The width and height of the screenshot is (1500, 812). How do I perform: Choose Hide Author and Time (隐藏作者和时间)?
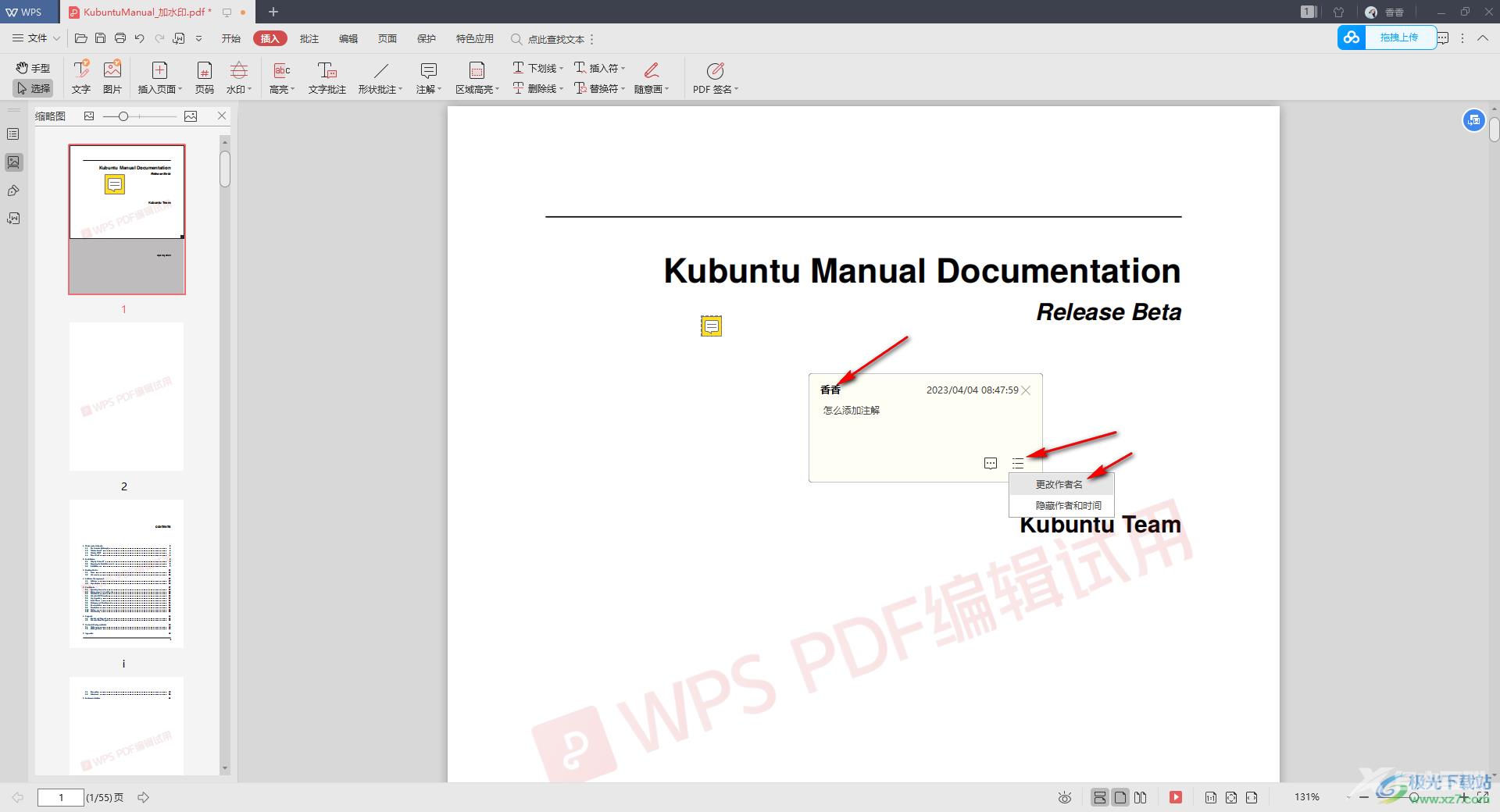click(1062, 505)
